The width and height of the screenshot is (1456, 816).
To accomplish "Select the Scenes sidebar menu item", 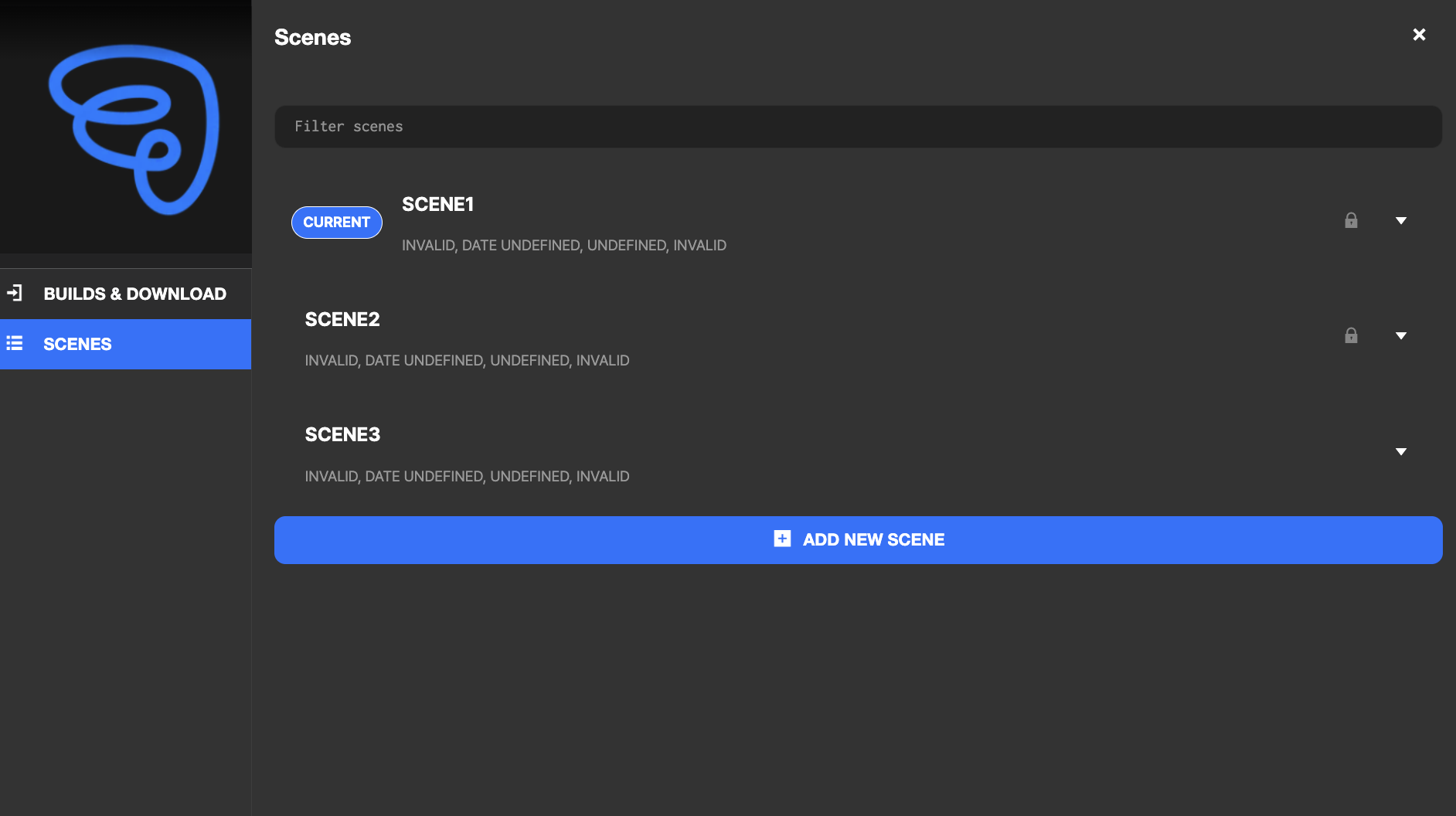I will [77, 344].
